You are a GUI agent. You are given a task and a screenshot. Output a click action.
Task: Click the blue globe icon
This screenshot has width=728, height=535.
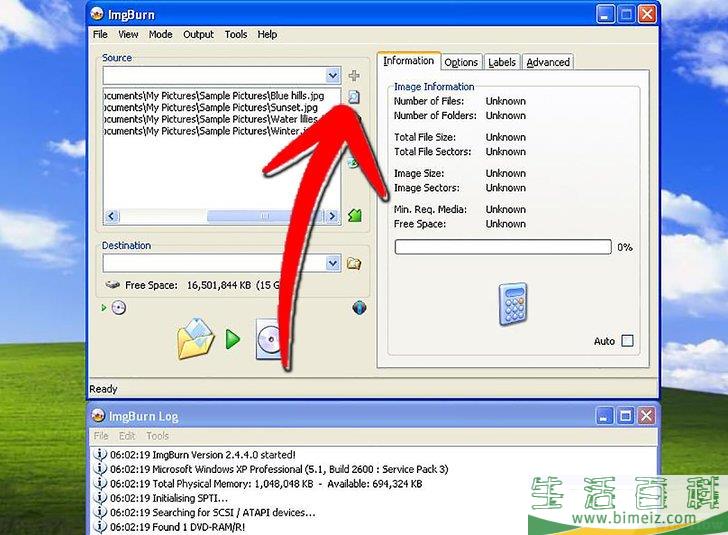359,307
